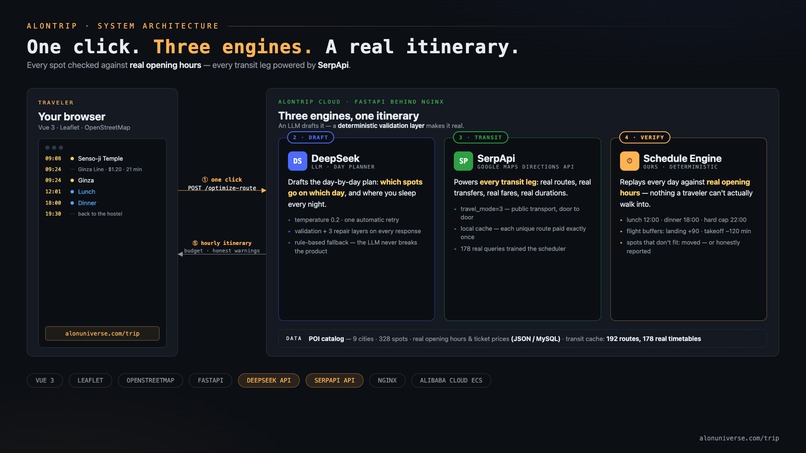Click the Schedule Engine clock icon

[x=629, y=161]
